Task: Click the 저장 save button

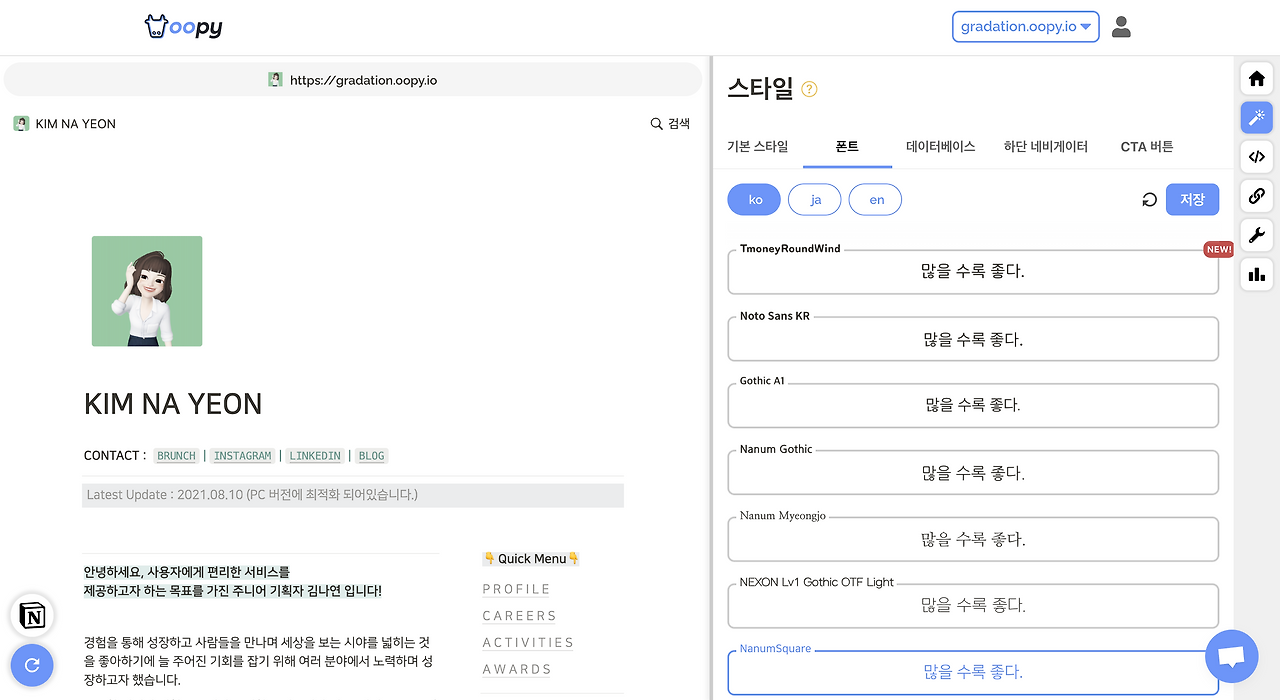Action: click(x=1192, y=199)
